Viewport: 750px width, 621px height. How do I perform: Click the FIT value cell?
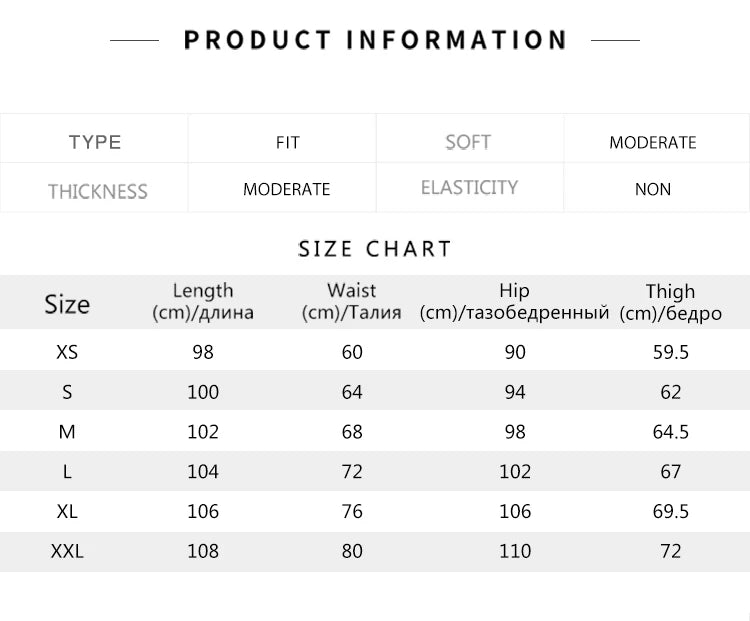287,143
